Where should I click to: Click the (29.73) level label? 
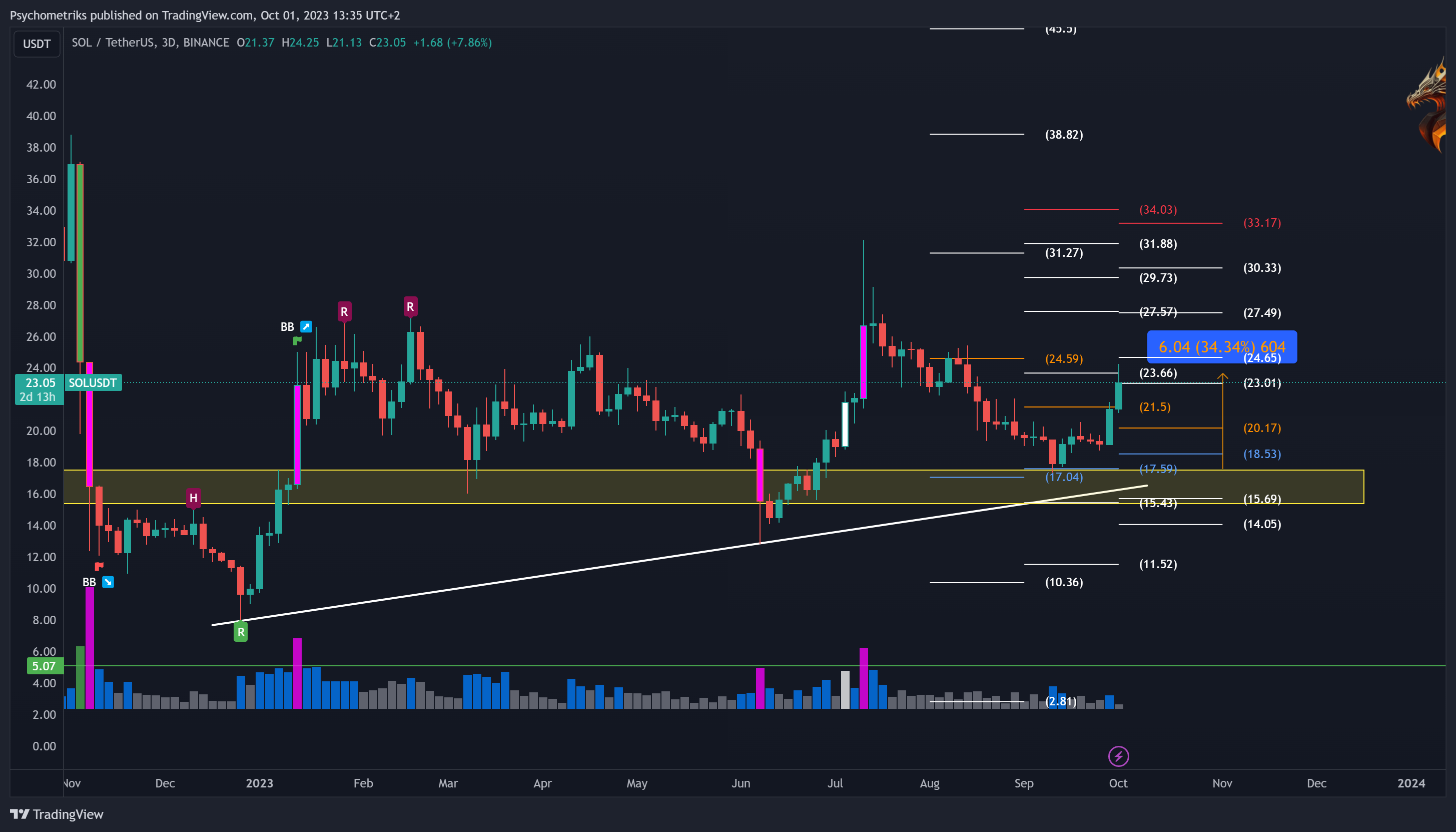[x=1158, y=278]
